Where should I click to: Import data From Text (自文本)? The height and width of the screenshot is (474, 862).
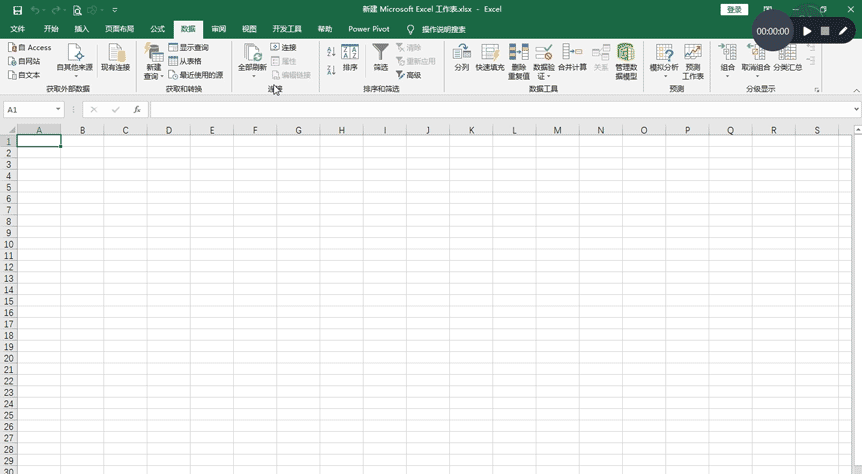pyautogui.click(x=24, y=75)
